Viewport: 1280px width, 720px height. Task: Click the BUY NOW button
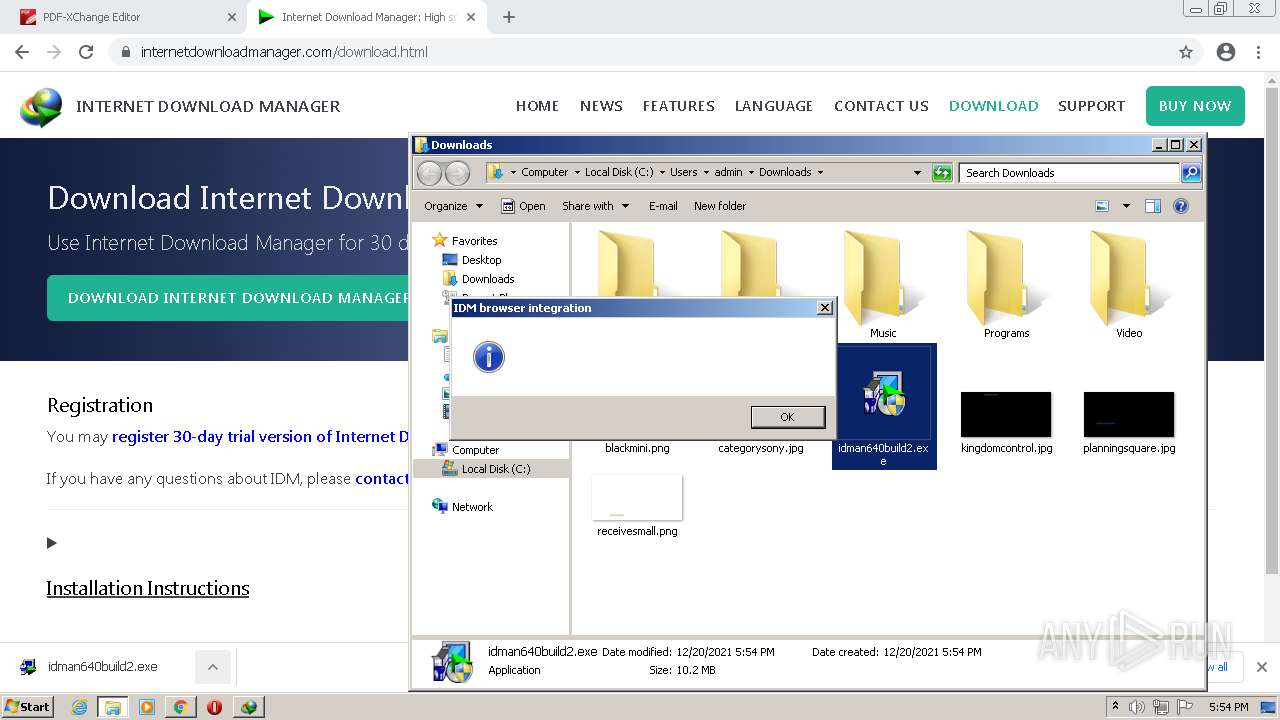(x=1195, y=106)
